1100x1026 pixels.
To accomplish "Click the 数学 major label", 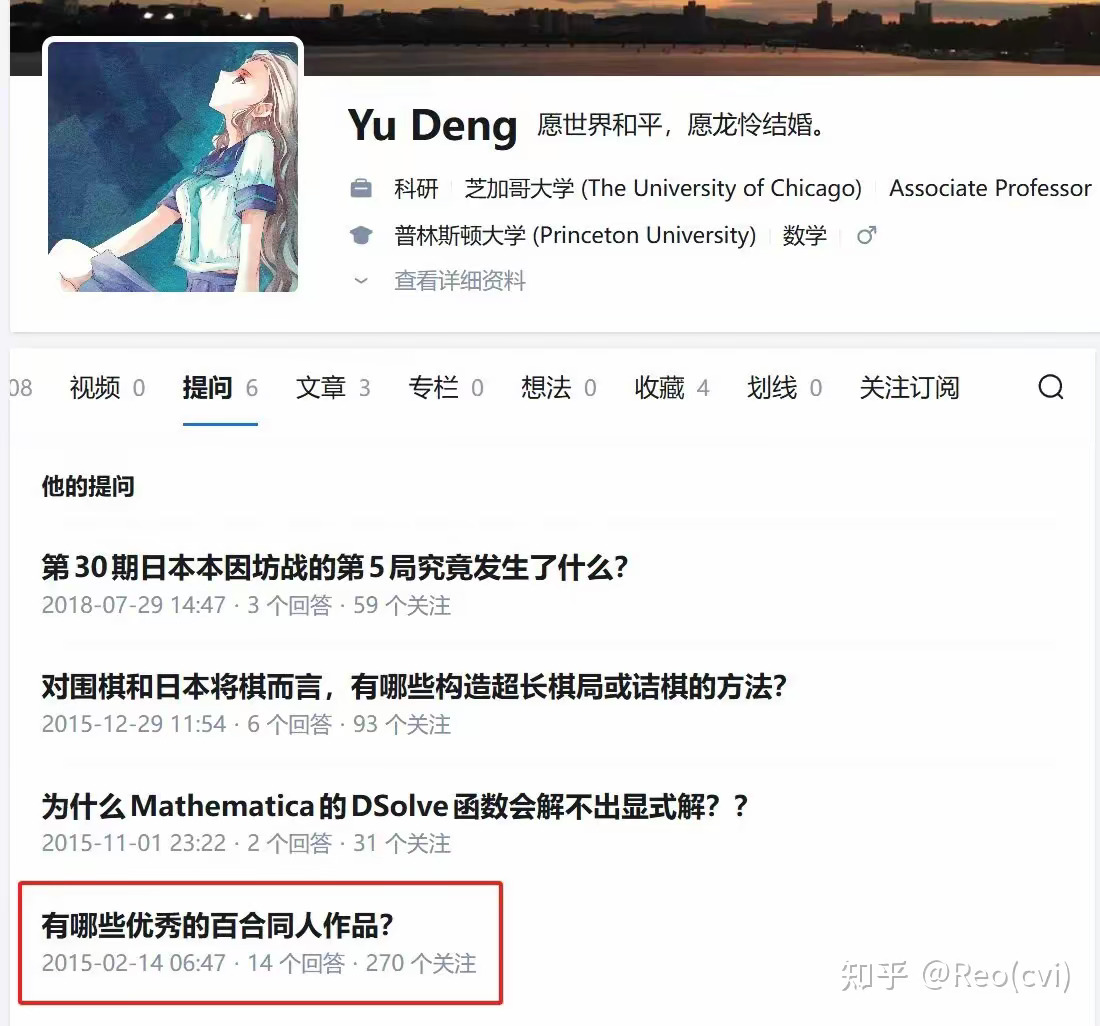I will point(805,235).
